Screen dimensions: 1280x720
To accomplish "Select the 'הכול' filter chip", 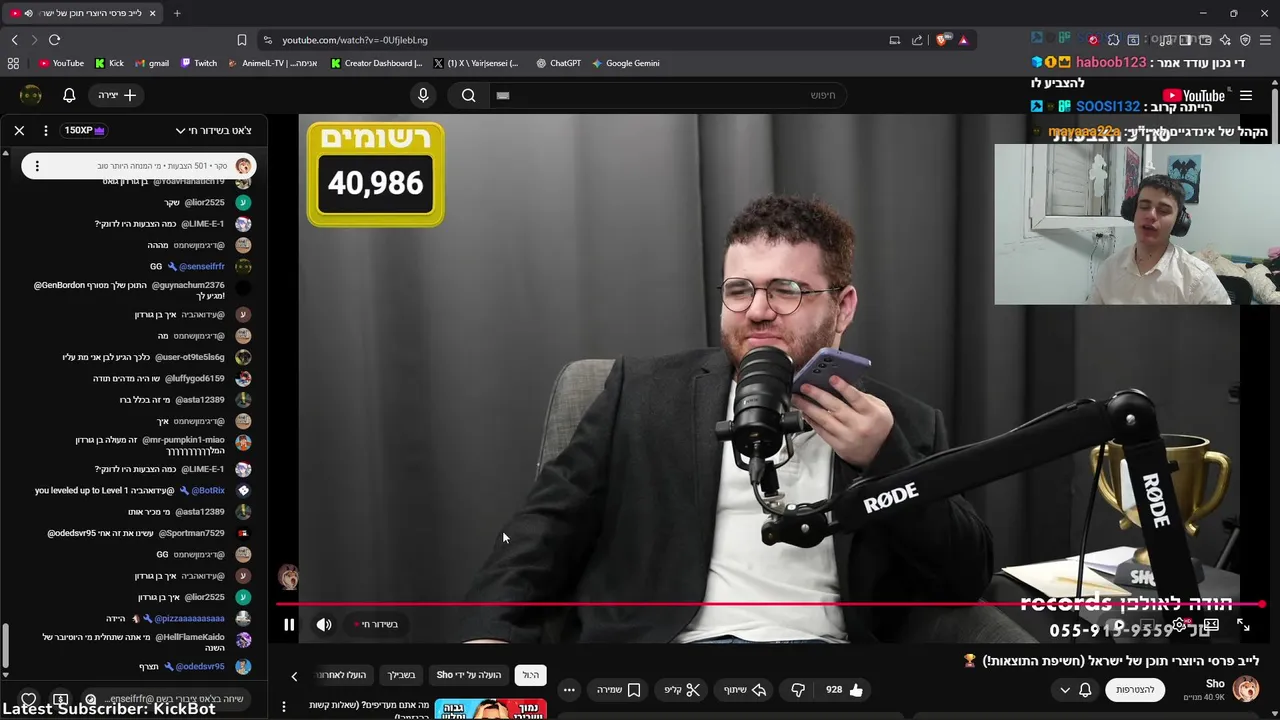I will (x=531, y=675).
